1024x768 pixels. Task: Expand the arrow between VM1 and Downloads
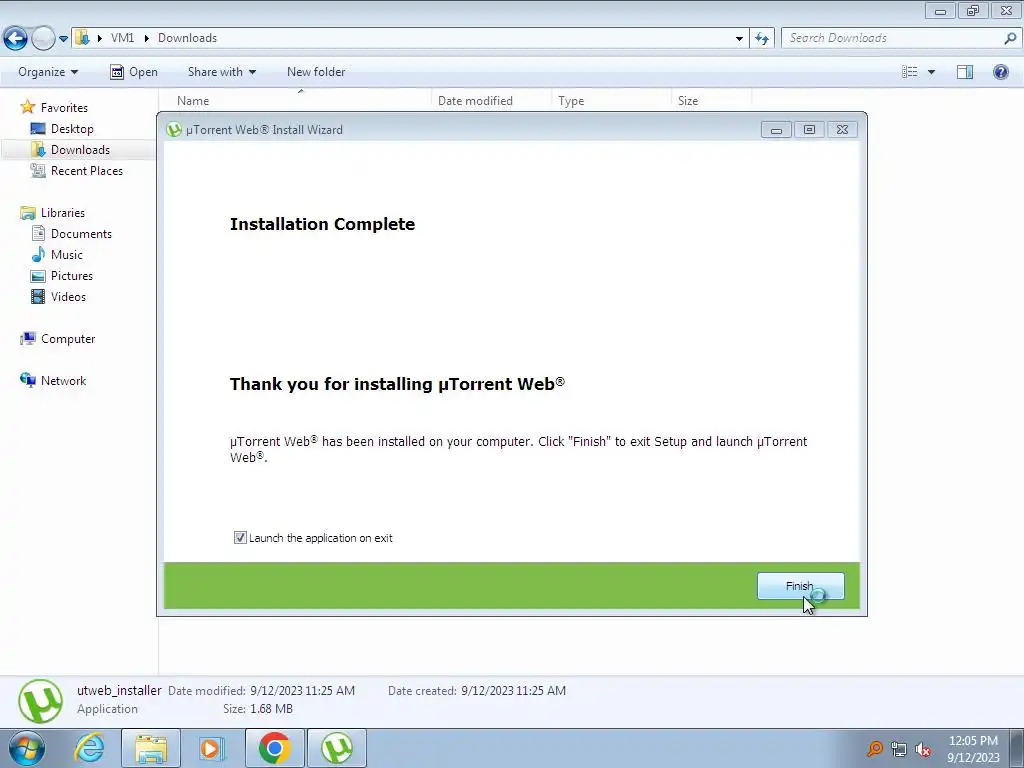pos(146,39)
